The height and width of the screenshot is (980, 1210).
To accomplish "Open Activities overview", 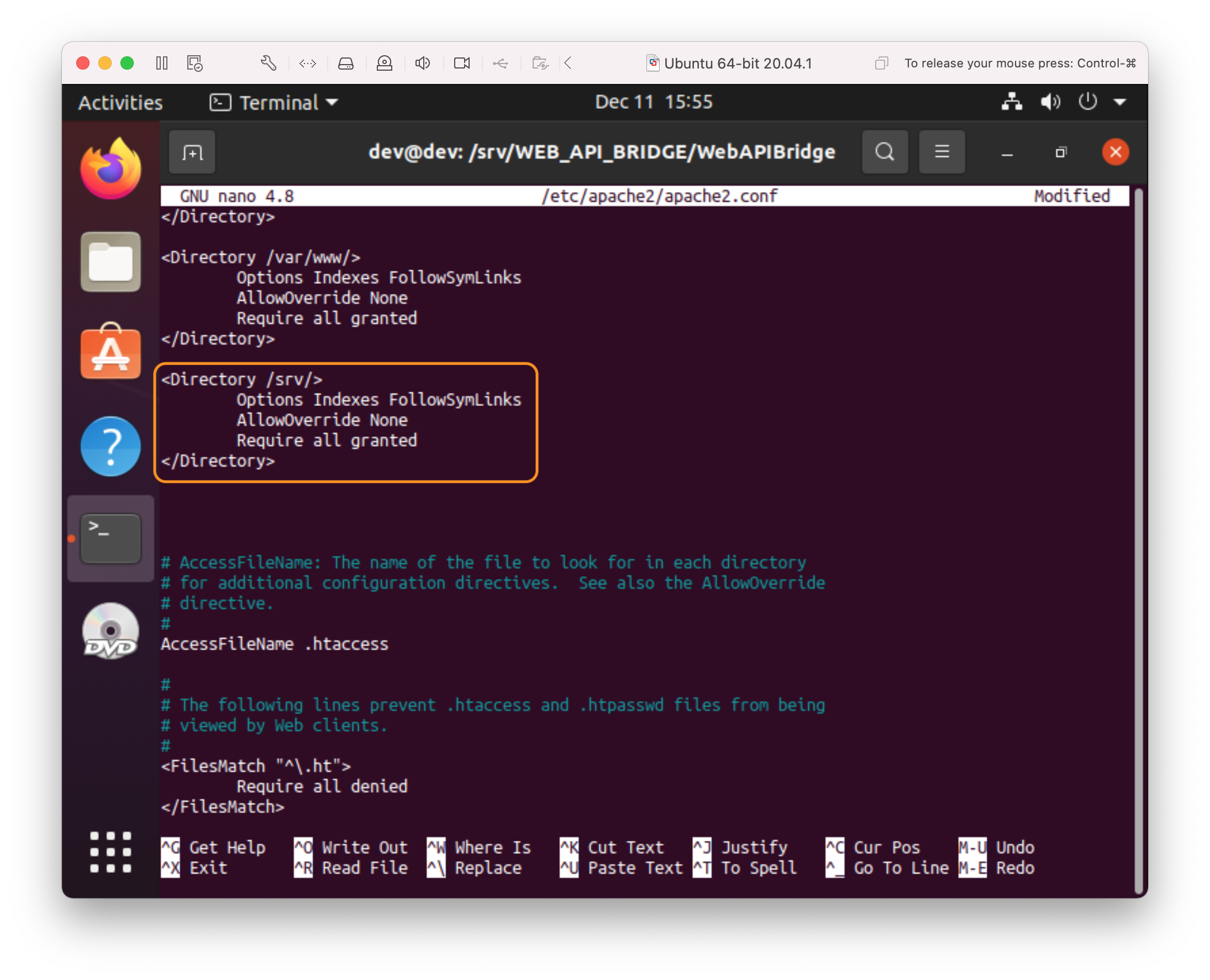I will pyautogui.click(x=120, y=103).
